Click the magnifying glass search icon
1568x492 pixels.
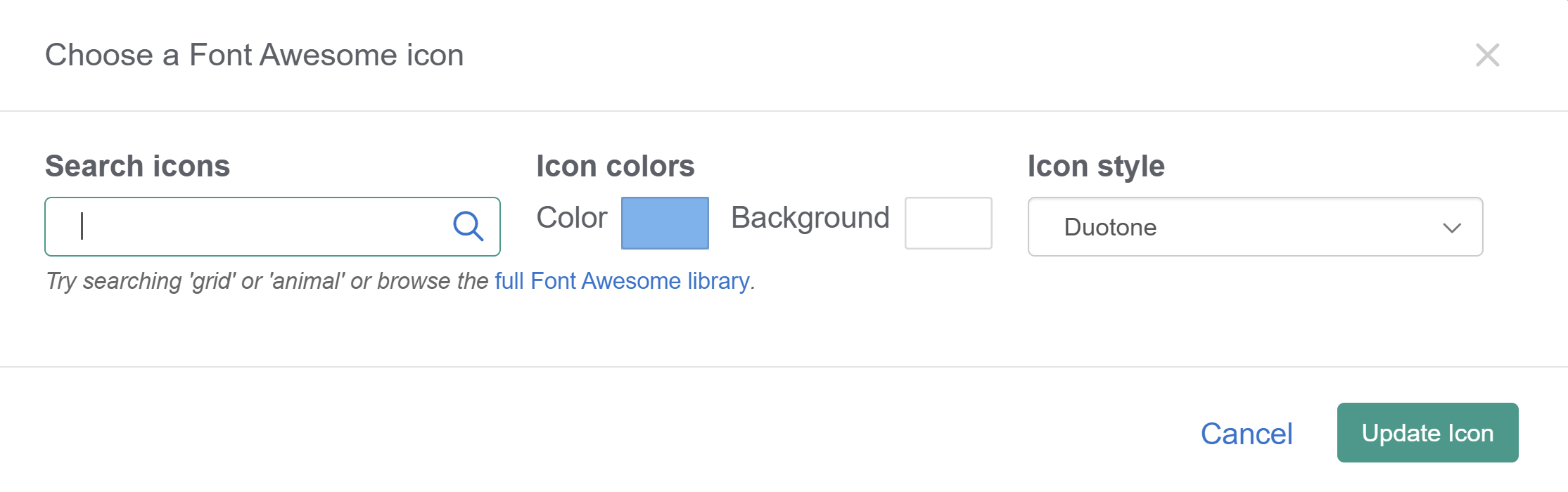(468, 226)
